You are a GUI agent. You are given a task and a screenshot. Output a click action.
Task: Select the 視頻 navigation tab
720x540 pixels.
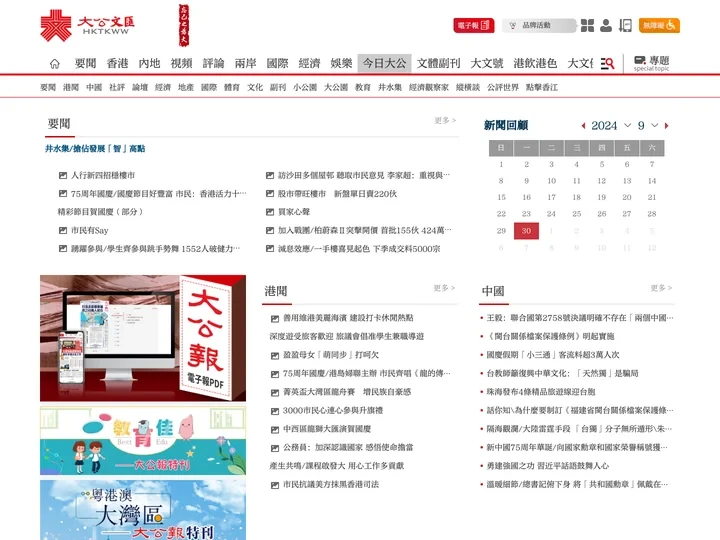point(181,63)
